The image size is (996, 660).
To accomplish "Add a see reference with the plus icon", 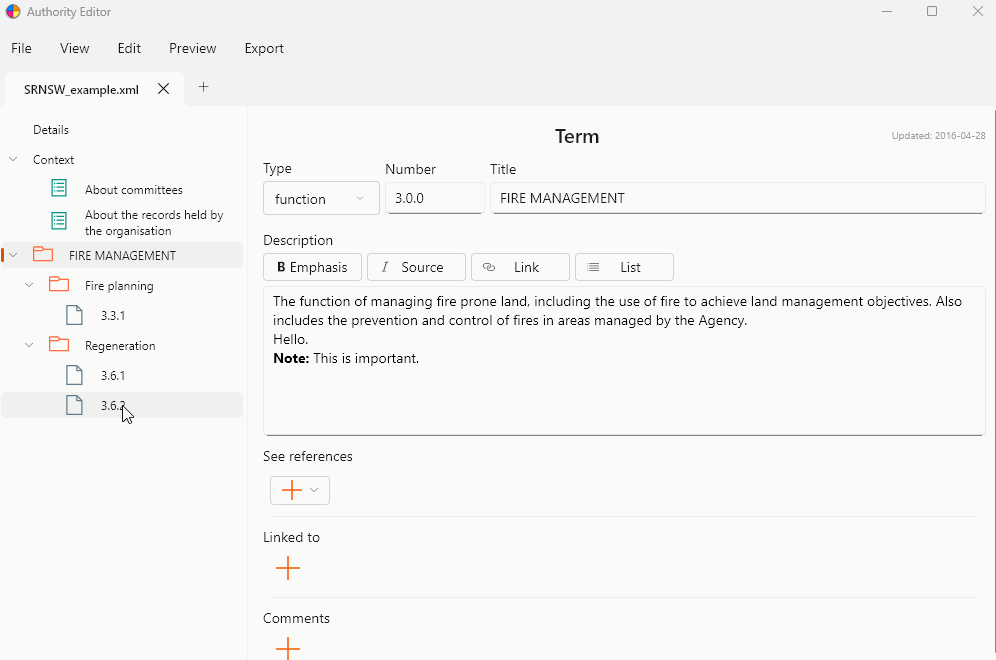I will 293,490.
